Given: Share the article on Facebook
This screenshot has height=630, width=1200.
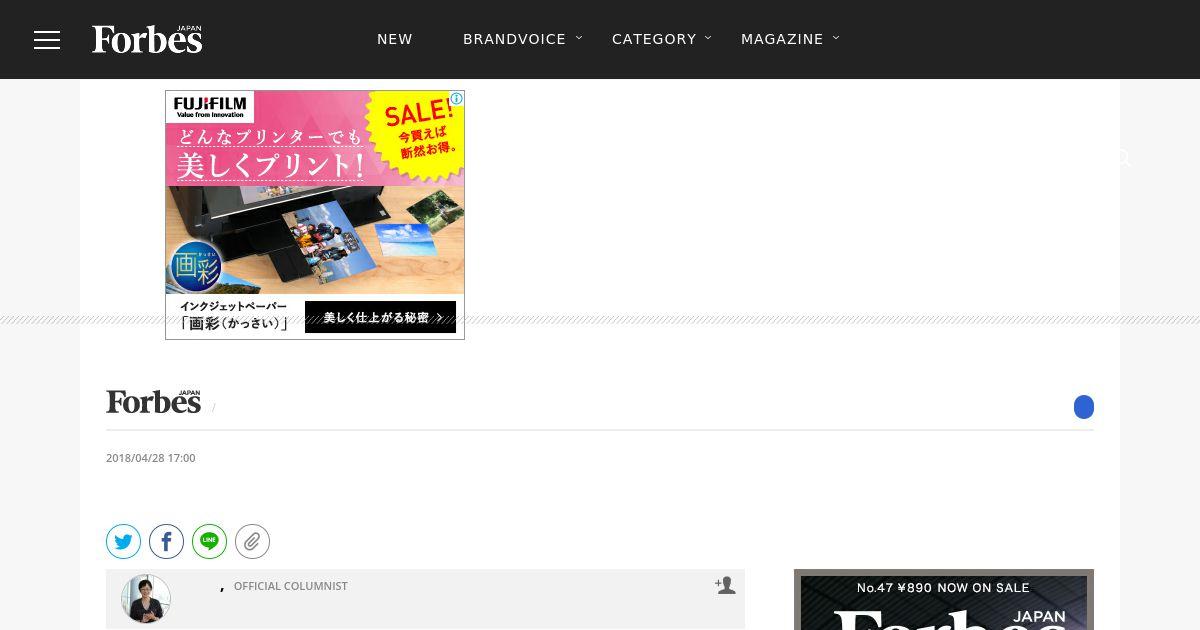Looking at the screenshot, I should tap(166, 542).
